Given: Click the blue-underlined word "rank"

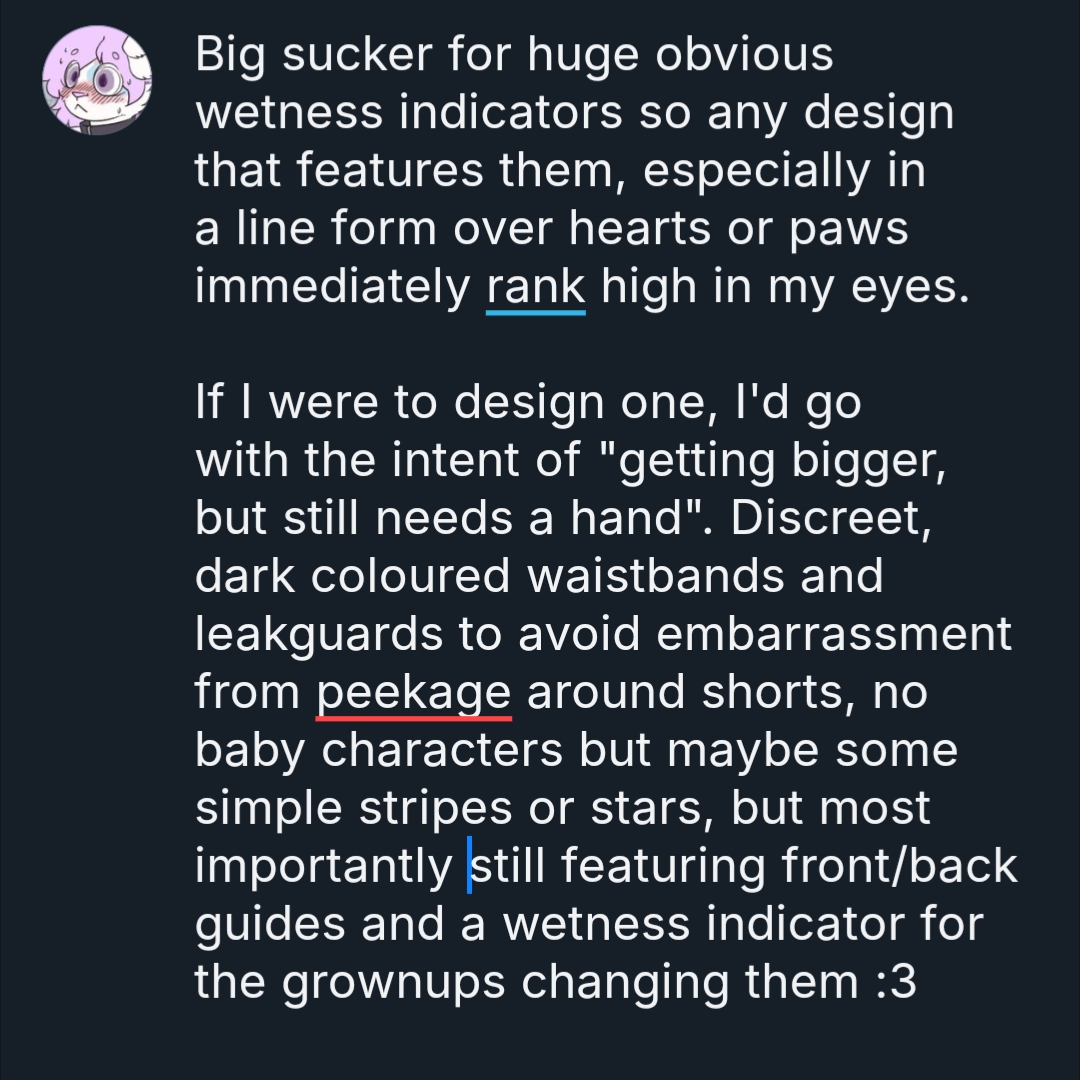Looking at the screenshot, I should click(x=535, y=287).
